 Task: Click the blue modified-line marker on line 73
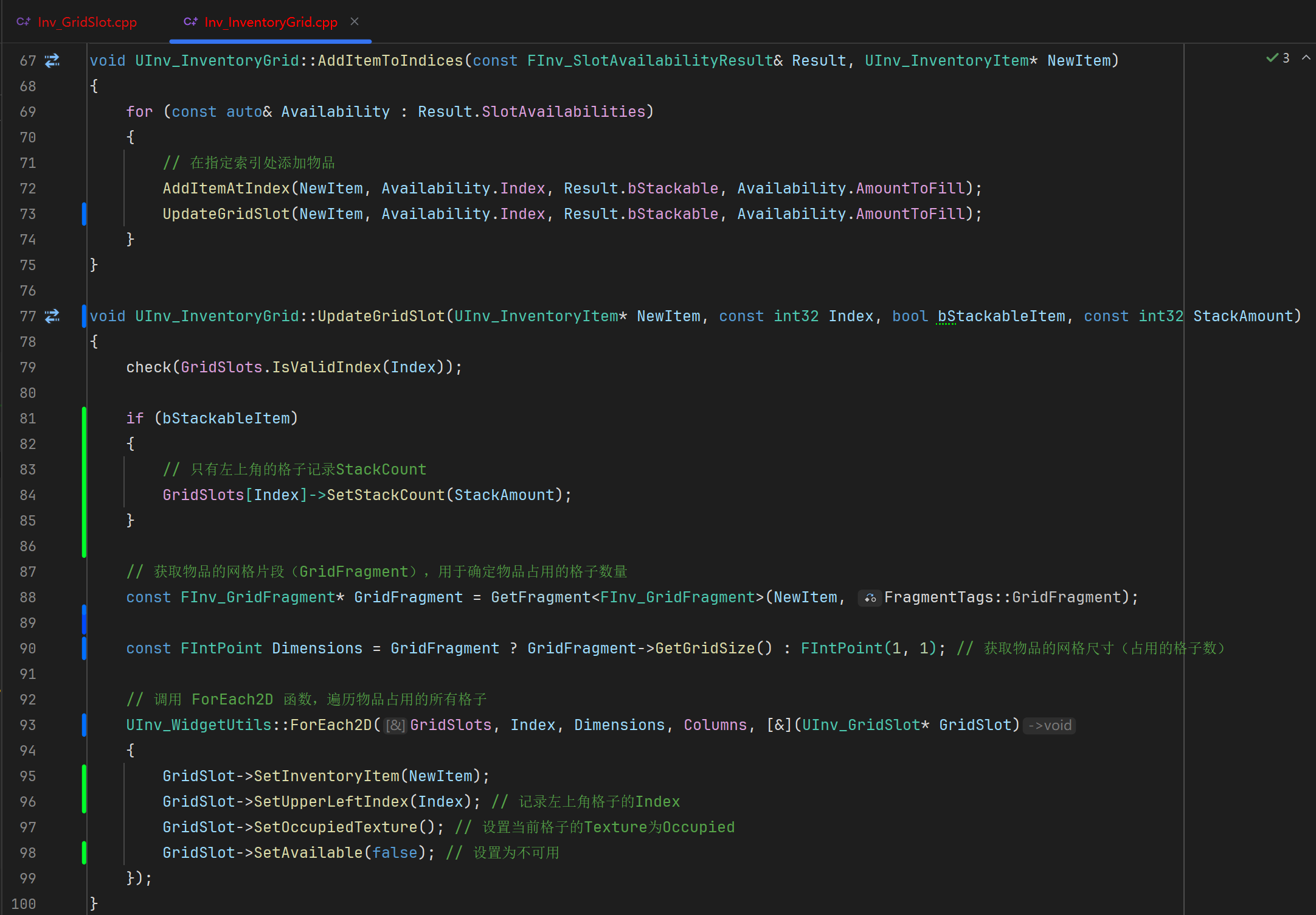pyautogui.click(x=84, y=214)
